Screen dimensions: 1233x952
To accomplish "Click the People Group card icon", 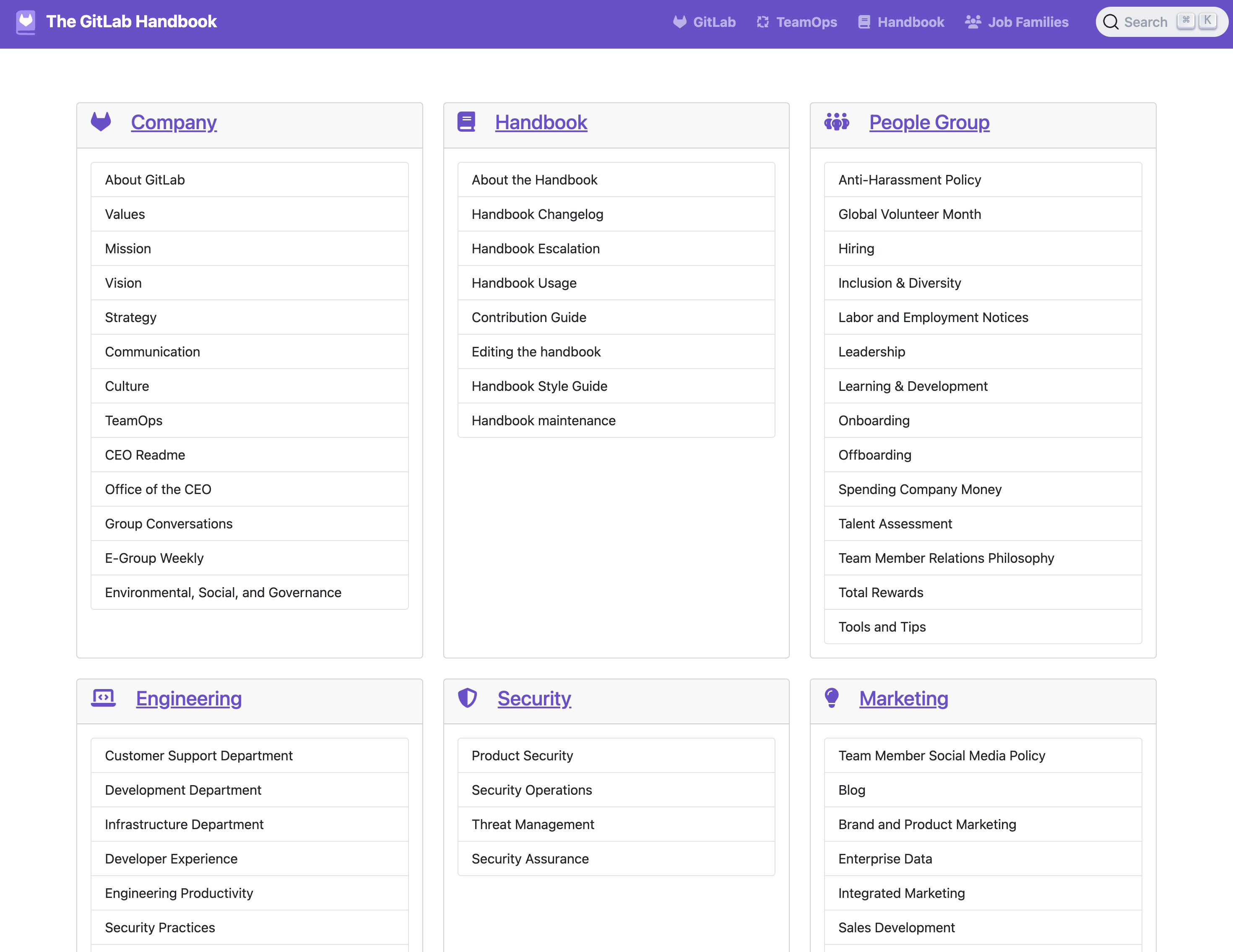I will coord(837,122).
